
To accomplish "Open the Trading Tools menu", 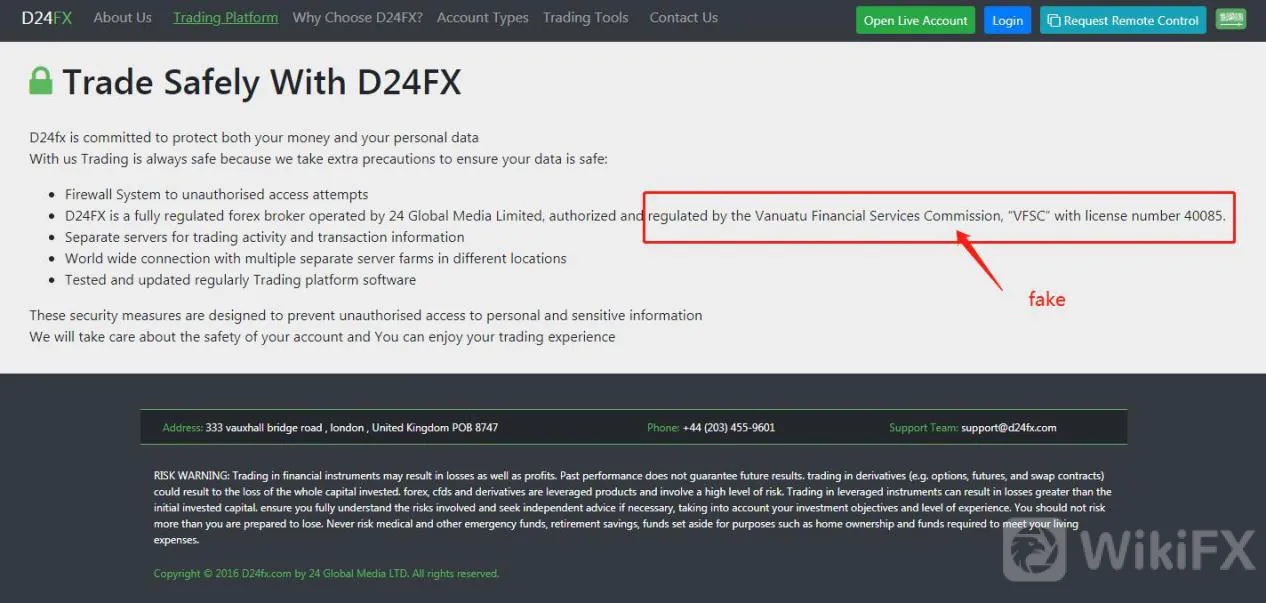I will tap(586, 18).
